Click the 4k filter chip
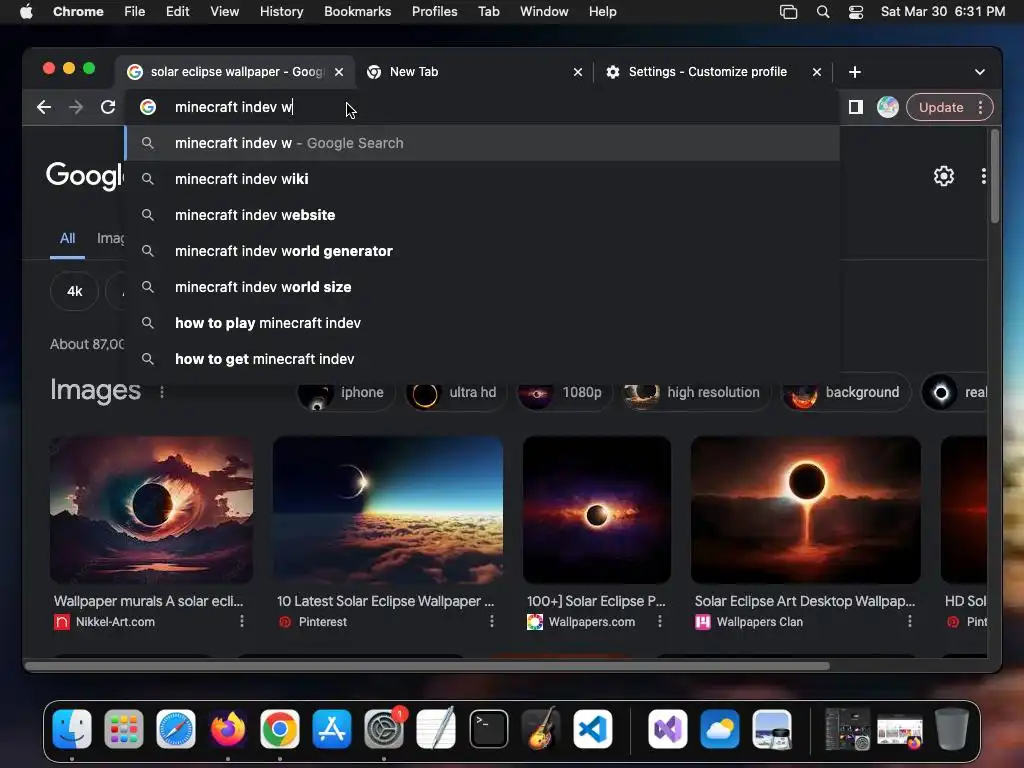This screenshot has height=768, width=1024. pyautogui.click(x=74, y=291)
